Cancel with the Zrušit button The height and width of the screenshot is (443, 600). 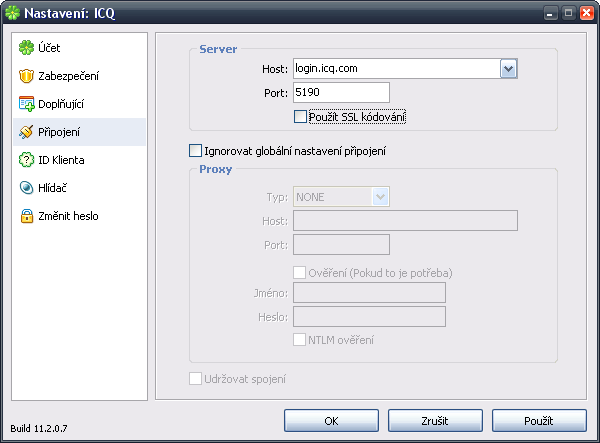coord(435,420)
